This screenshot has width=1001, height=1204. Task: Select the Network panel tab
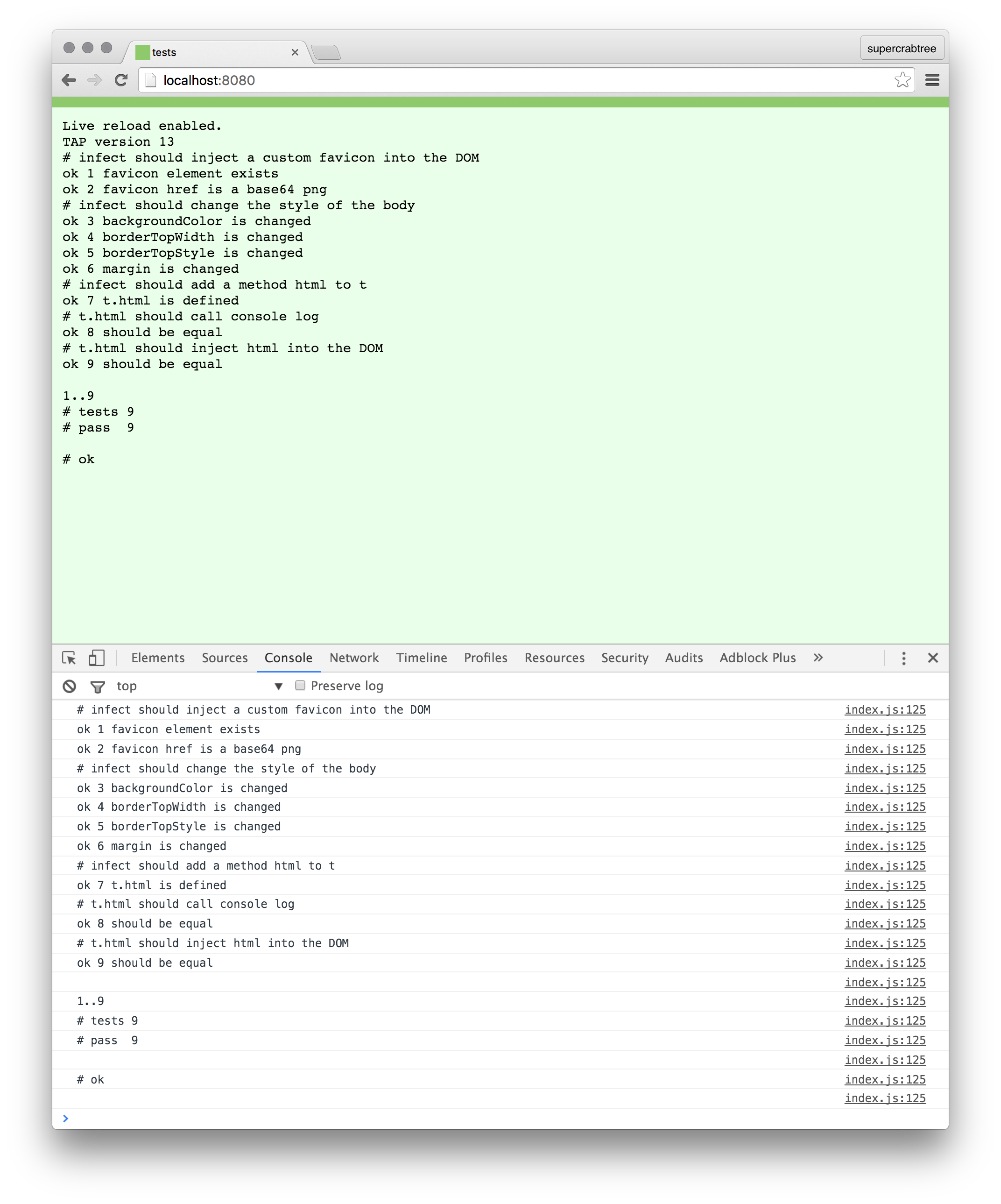355,658
